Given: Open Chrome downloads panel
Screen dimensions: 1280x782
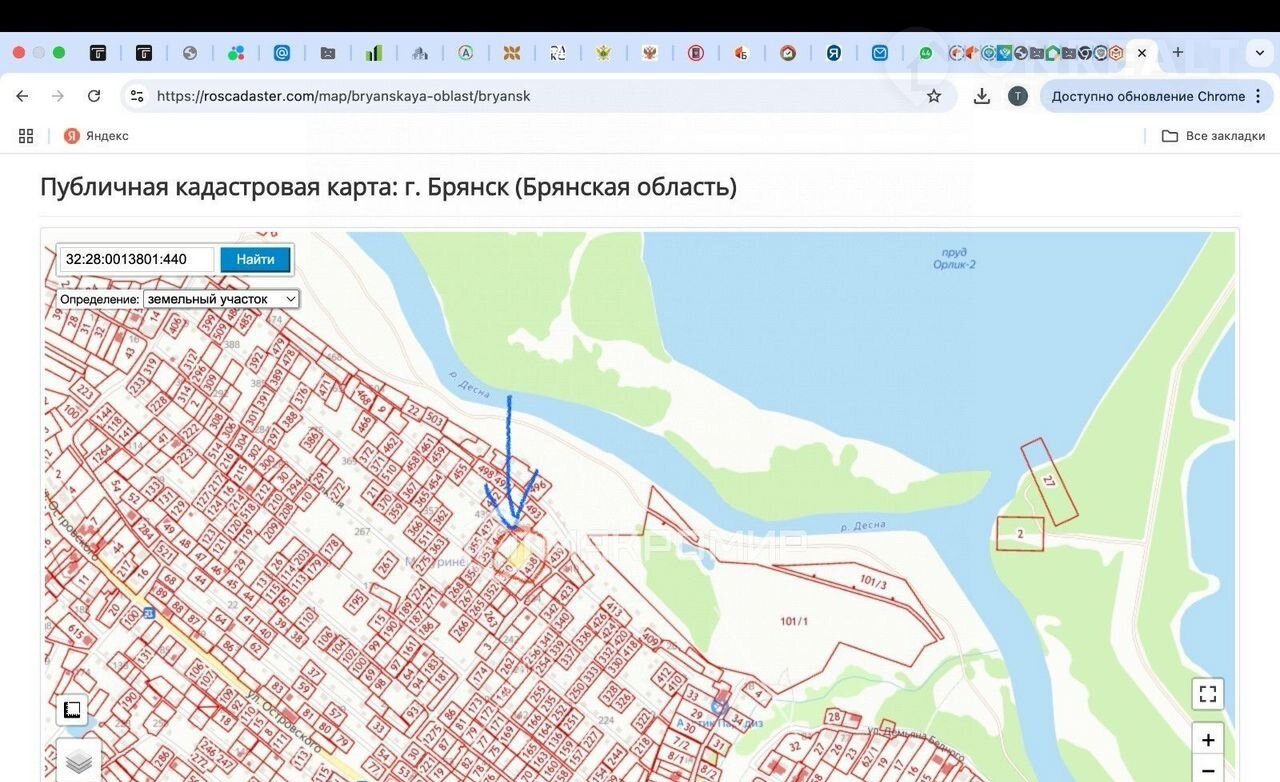Looking at the screenshot, I should tap(981, 96).
